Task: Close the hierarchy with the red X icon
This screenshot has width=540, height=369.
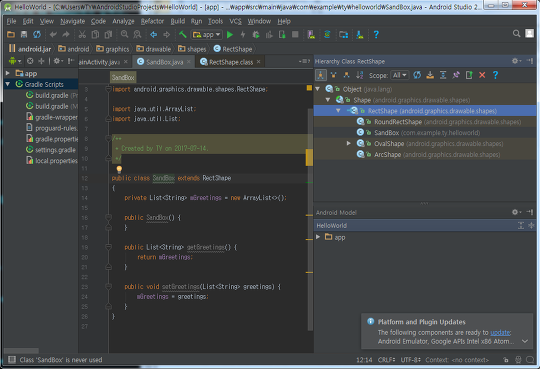Action: pyautogui.click(x=482, y=75)
